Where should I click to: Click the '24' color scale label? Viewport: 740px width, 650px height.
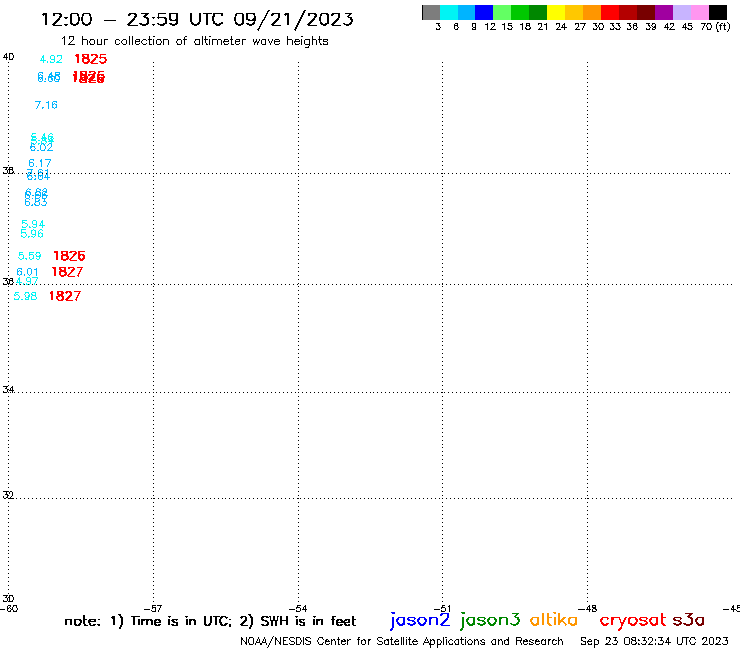click(561, 27)
